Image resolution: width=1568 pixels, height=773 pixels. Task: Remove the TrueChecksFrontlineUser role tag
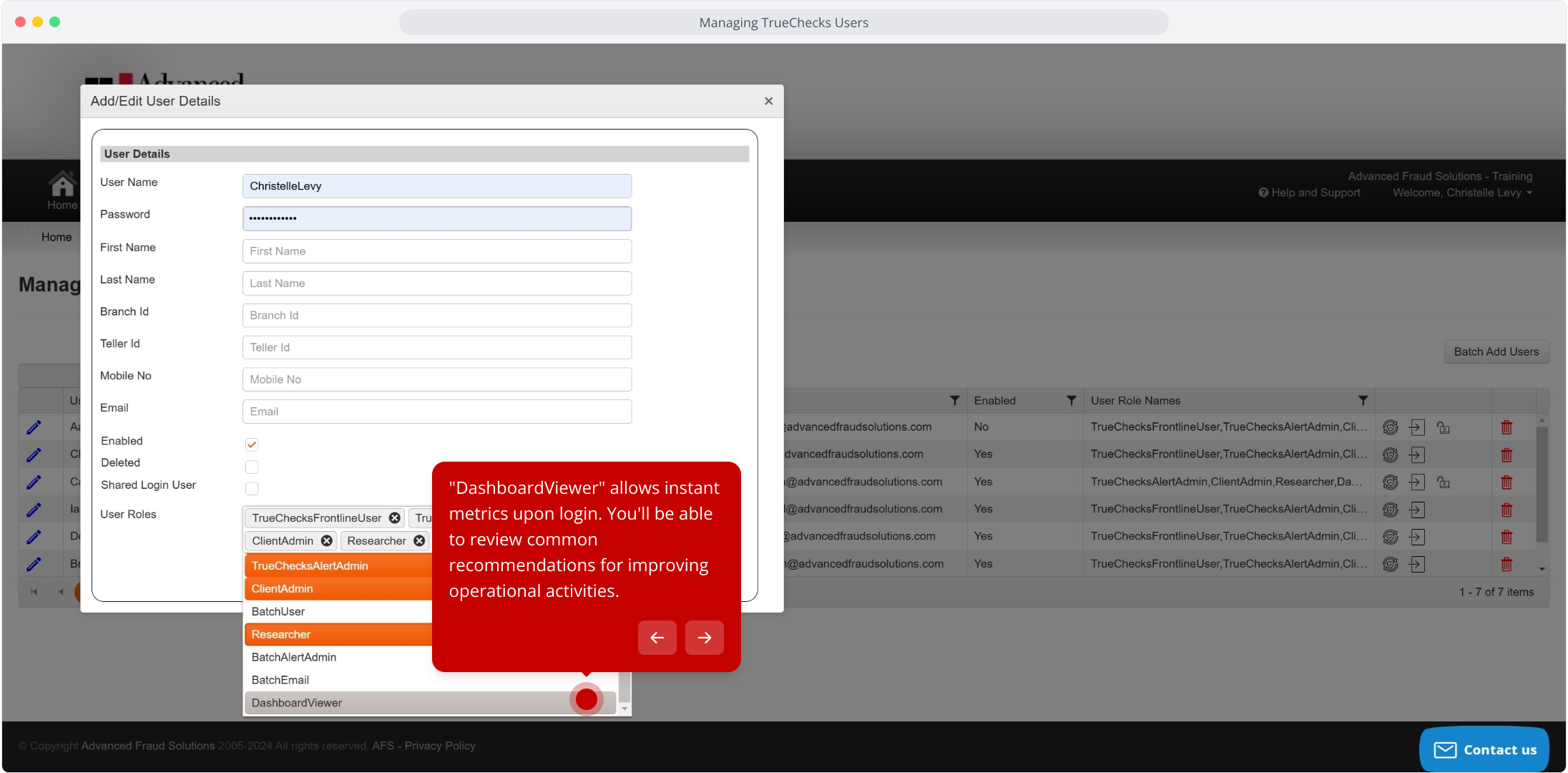pos(394,518)
